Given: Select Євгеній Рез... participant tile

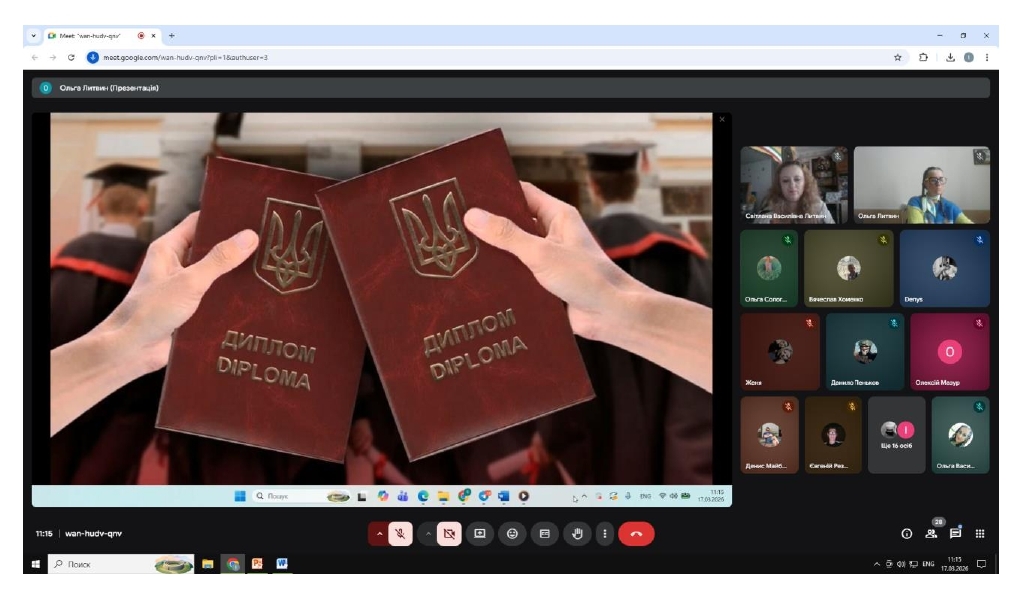Looking at the screenshot, I should click(x=833, y=435).
